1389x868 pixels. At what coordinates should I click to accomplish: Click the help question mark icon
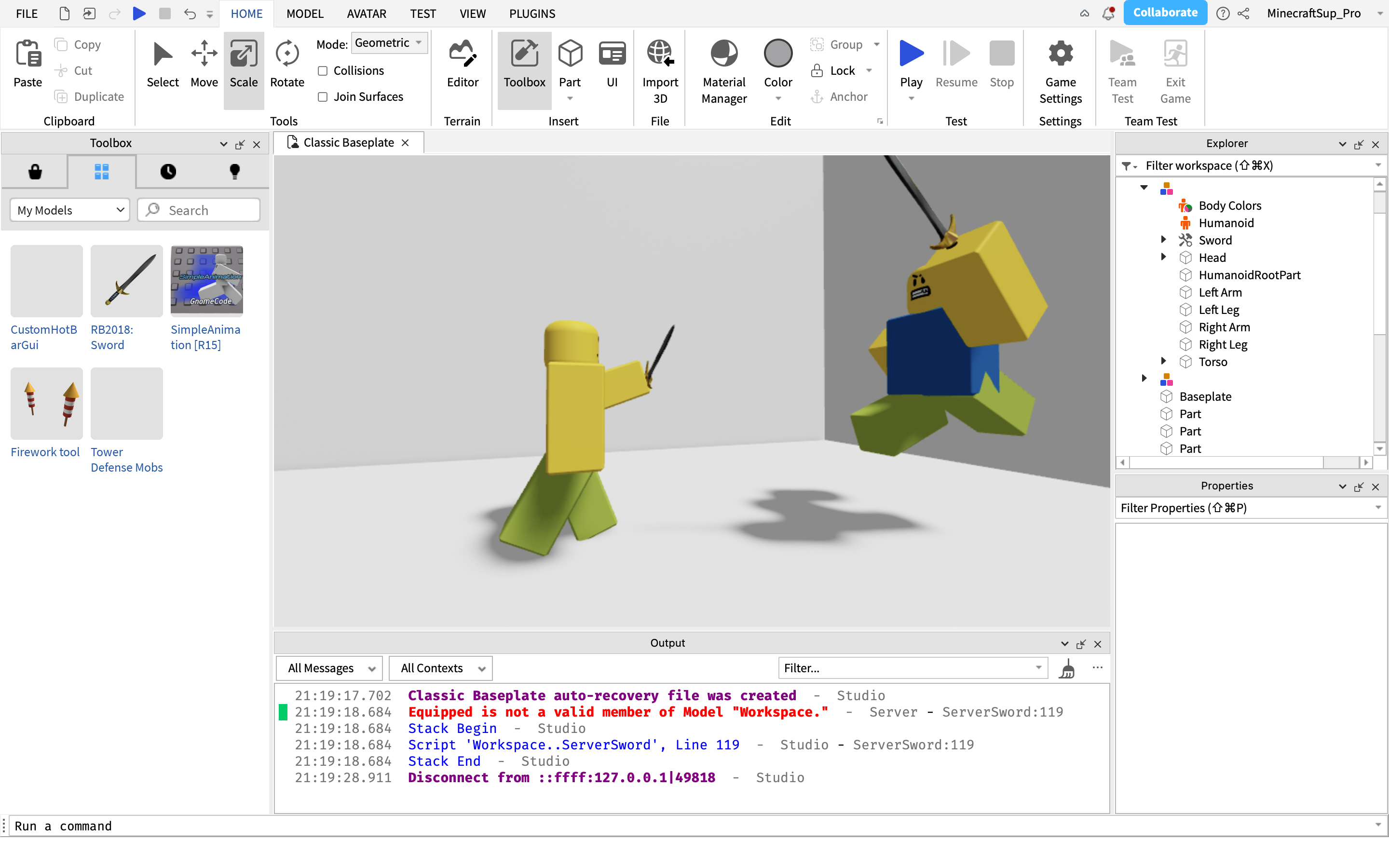coord(1223,13)
